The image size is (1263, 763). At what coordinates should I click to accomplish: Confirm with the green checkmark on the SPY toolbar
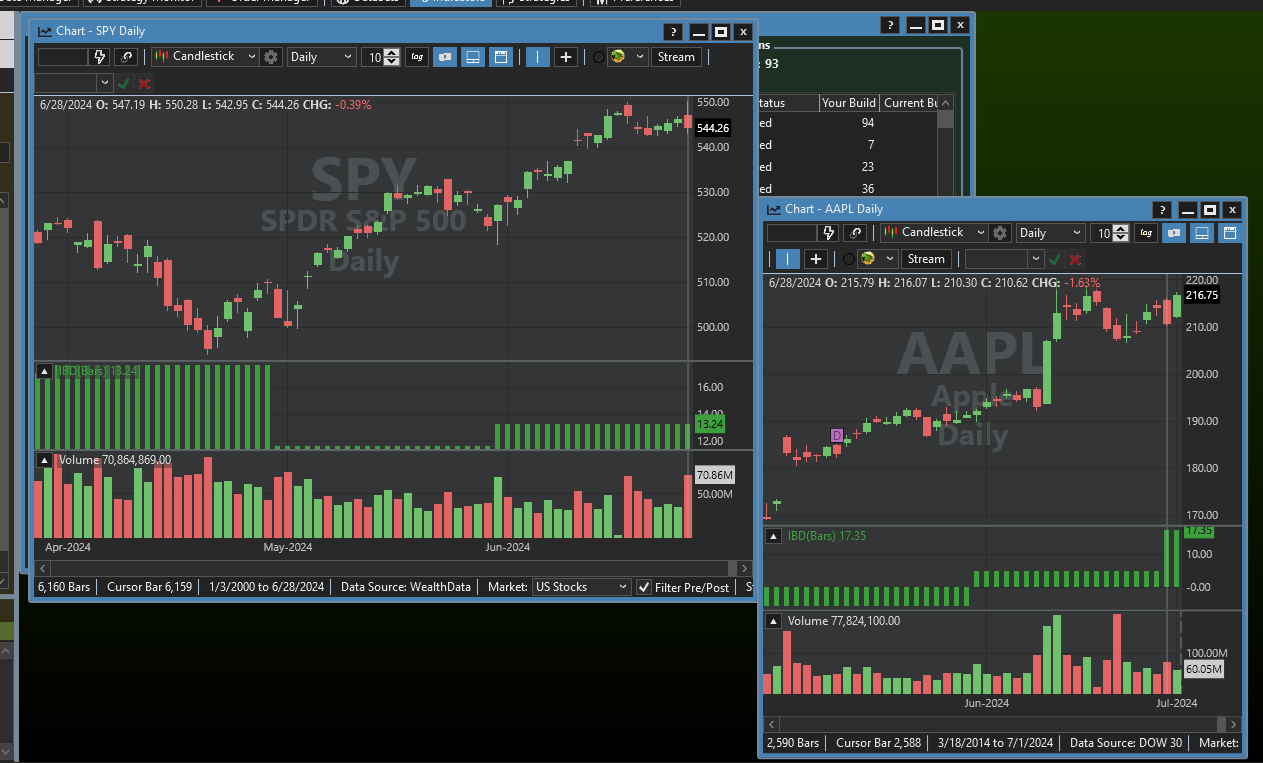[123, 82]
